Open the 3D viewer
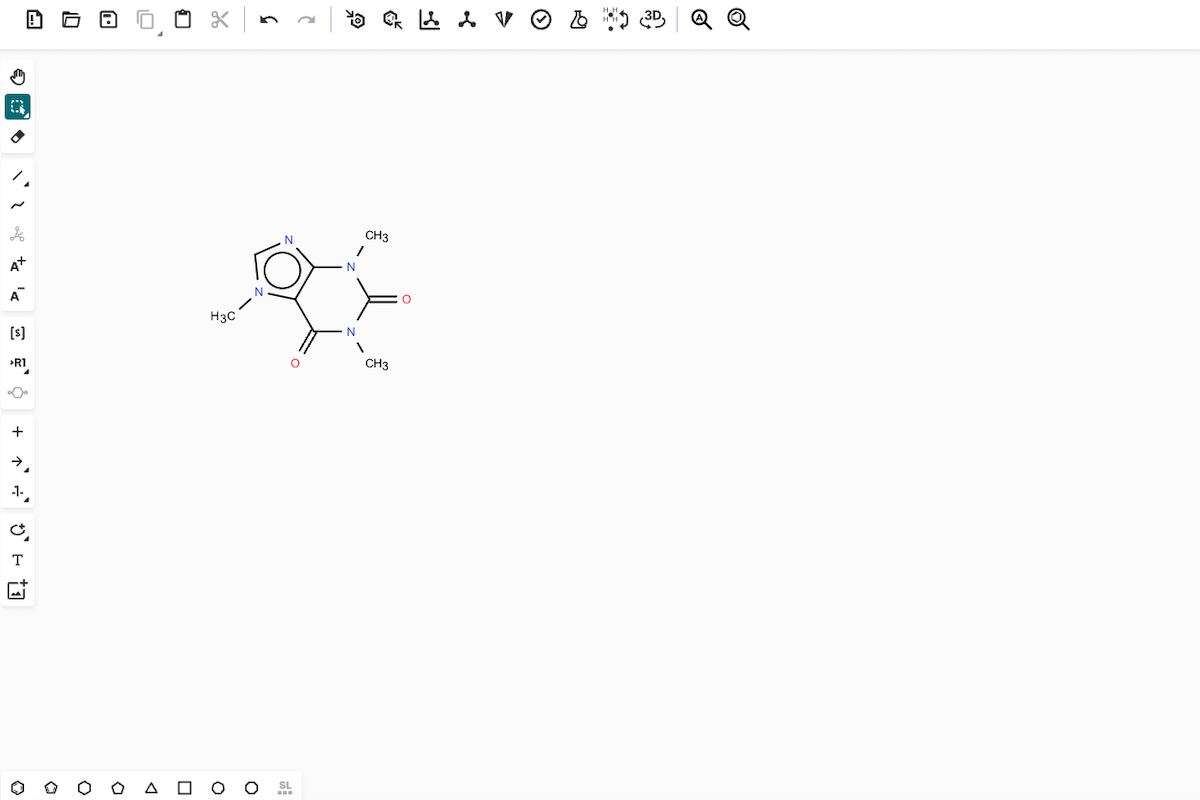 [653, 20]
